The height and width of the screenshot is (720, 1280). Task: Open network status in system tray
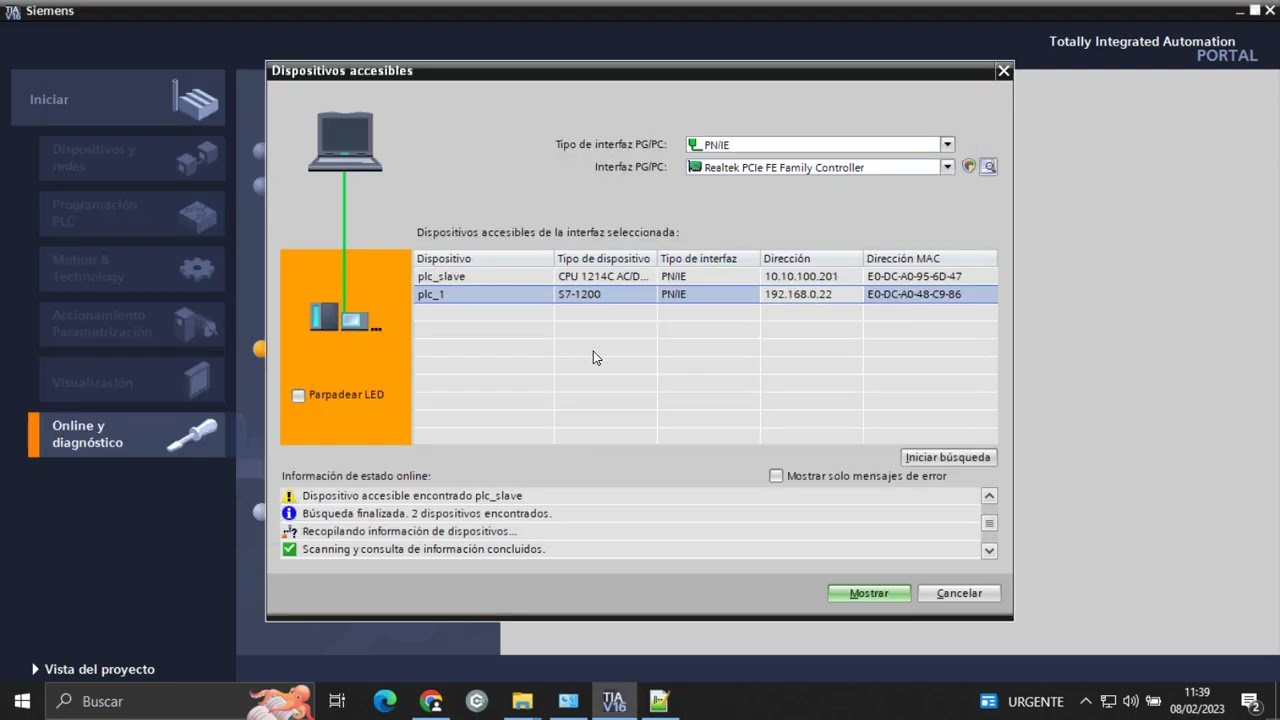pyautogui.click(x=1108, y=701)
